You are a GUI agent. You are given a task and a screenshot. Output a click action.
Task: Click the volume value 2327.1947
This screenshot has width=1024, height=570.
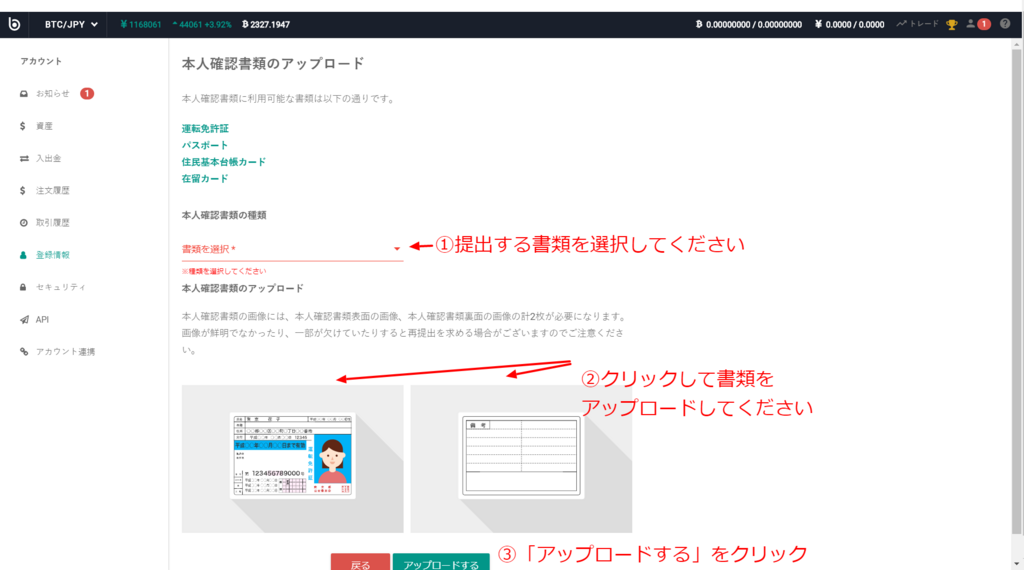tap(266, 25)
